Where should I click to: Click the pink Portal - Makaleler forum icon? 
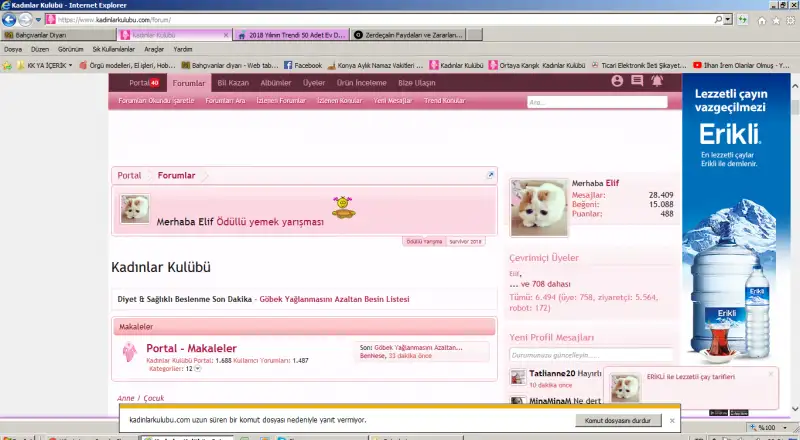click(130, 352)
